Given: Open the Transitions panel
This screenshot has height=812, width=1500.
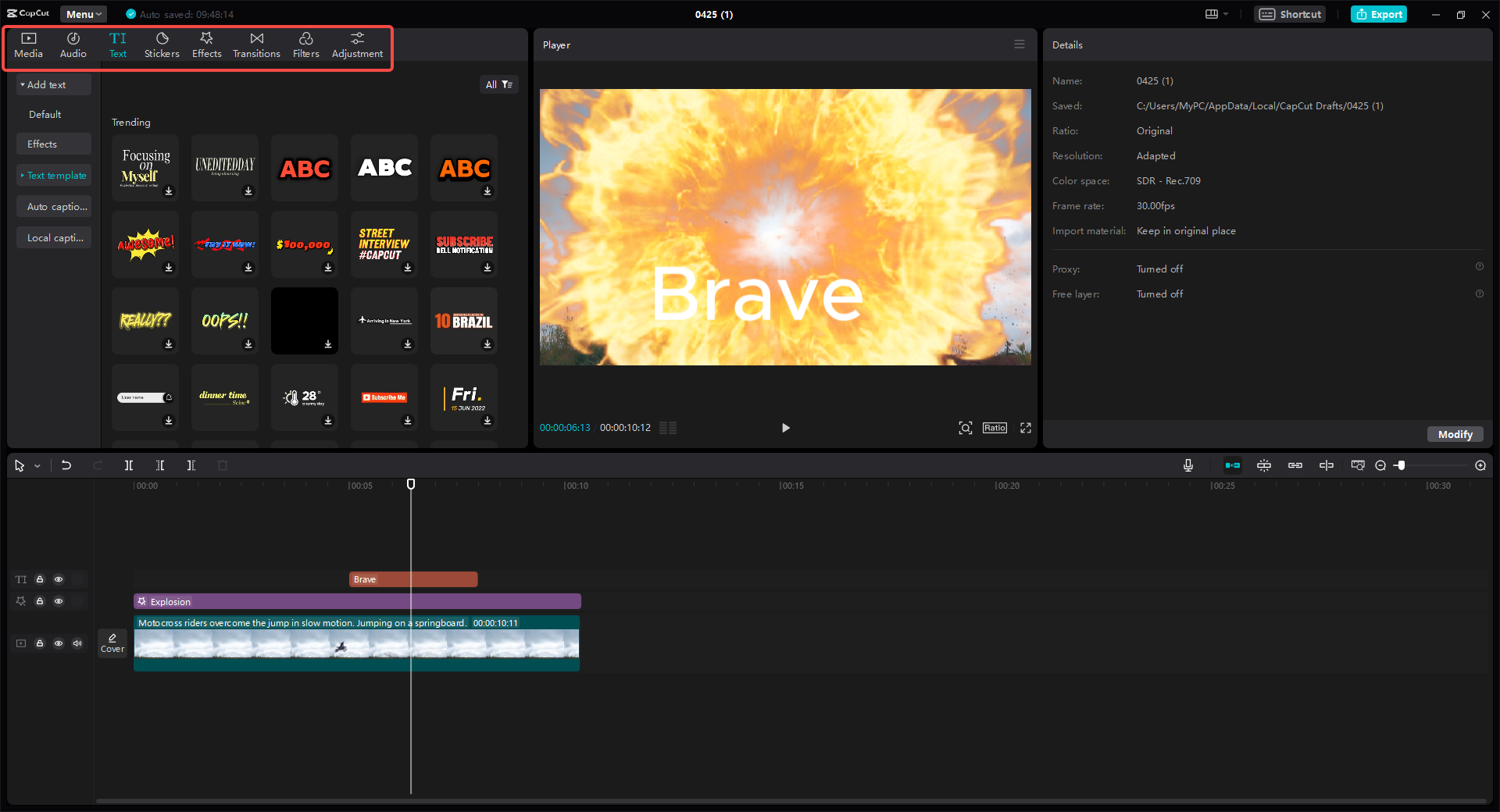Looking at the screenshot, I should [256, 45].
